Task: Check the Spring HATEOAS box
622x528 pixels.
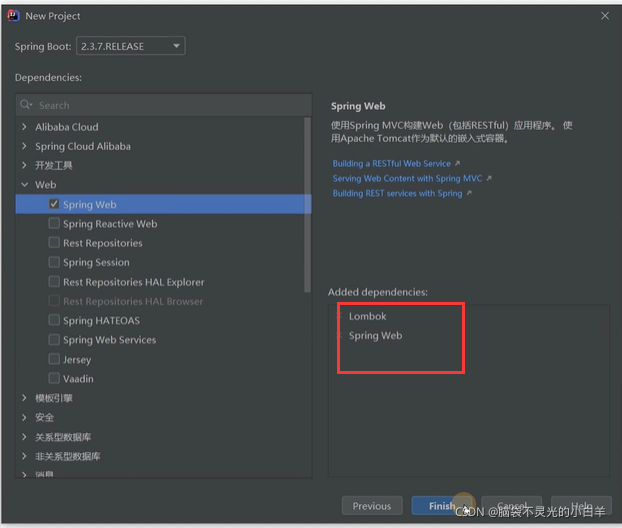Action: click(x=54, y=320)
